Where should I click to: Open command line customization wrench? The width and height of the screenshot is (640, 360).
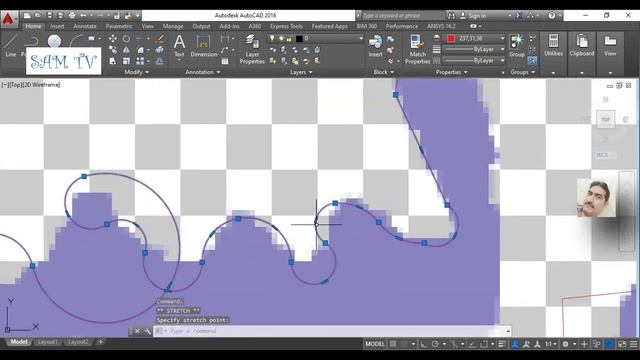147,331
